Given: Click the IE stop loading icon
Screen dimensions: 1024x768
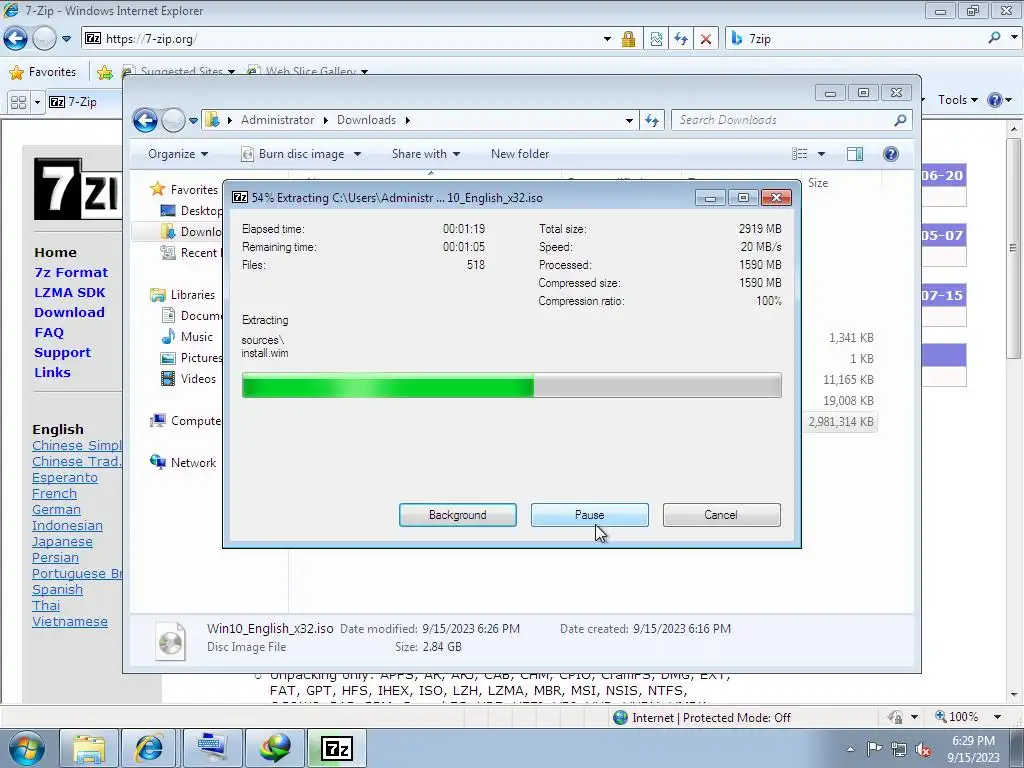Looking at the screenshot, I should tap(706, 39).
